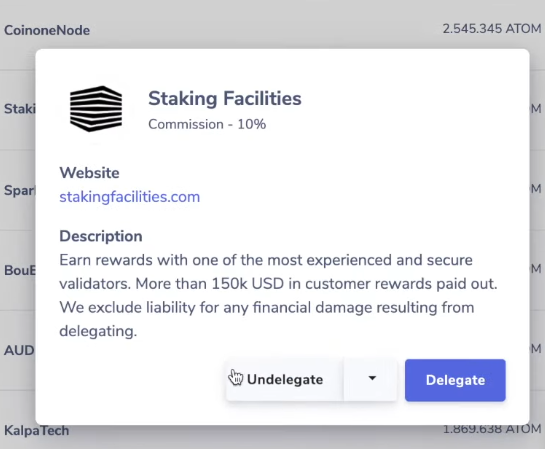Click the Staking Facilities dialog title

225,98
